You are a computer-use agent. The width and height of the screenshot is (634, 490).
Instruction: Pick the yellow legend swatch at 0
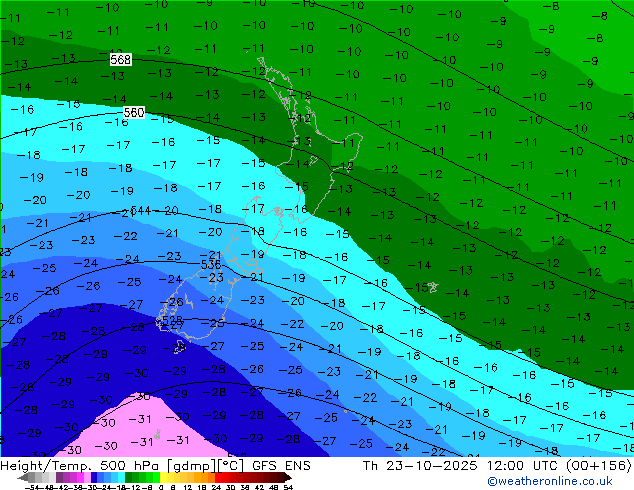(x=163, y=478)
